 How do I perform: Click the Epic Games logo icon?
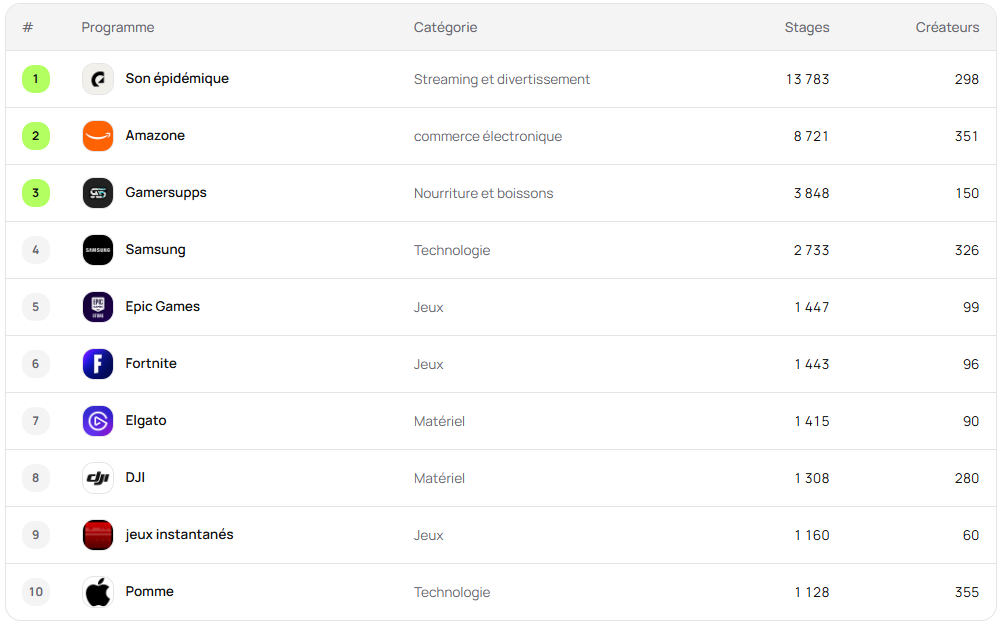click(x=98, y=307)
